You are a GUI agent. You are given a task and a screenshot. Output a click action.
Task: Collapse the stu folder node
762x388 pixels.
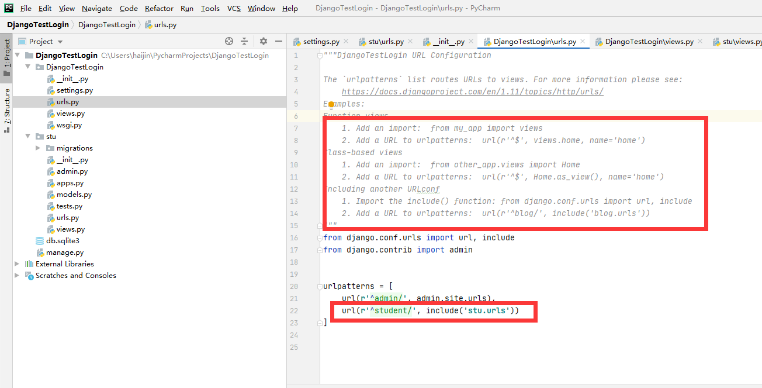click(x=28, y=137)
